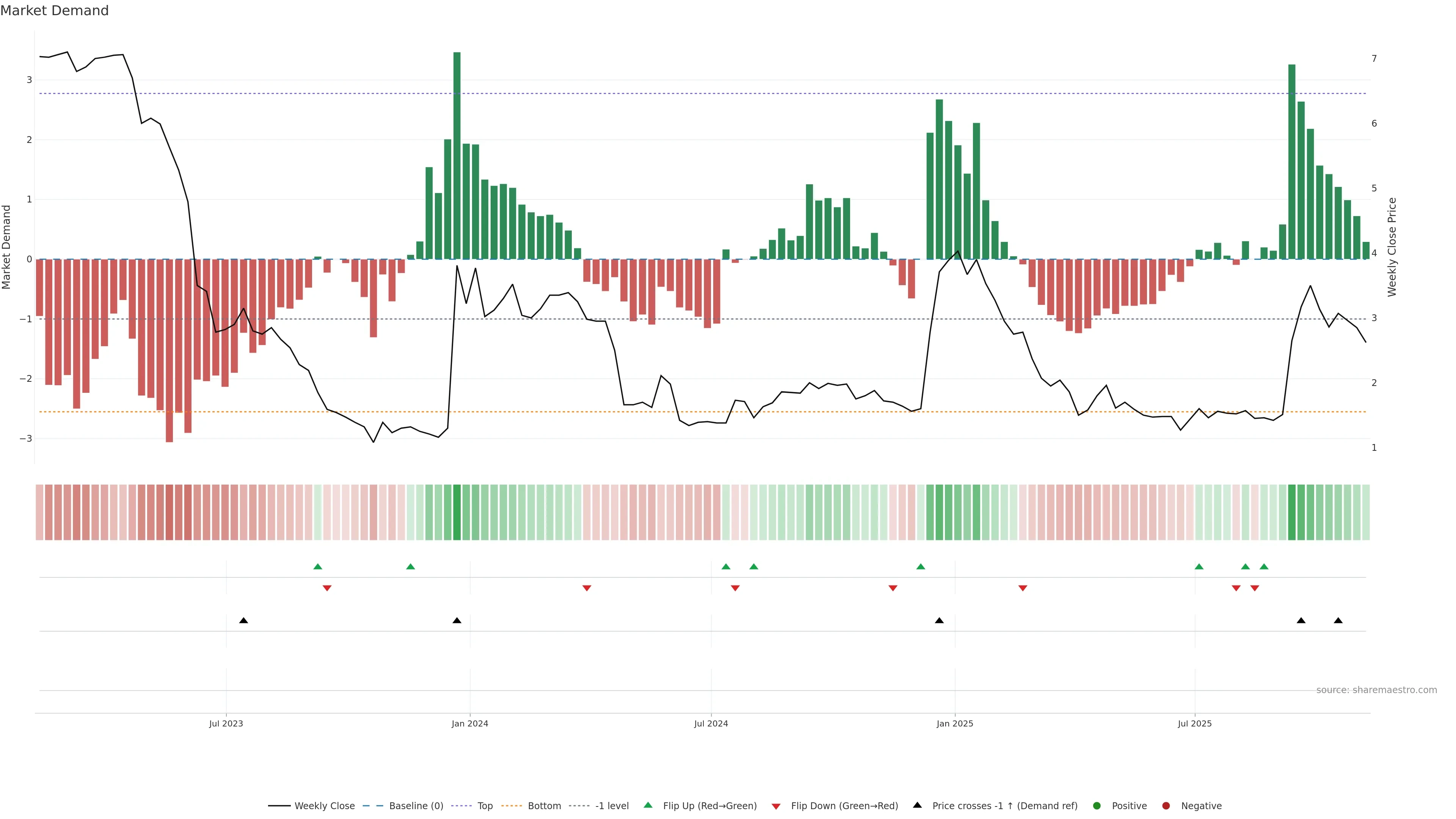Click the green Positive legend dot
This screenshot has width=1456, height=819.
(1097, 806)
